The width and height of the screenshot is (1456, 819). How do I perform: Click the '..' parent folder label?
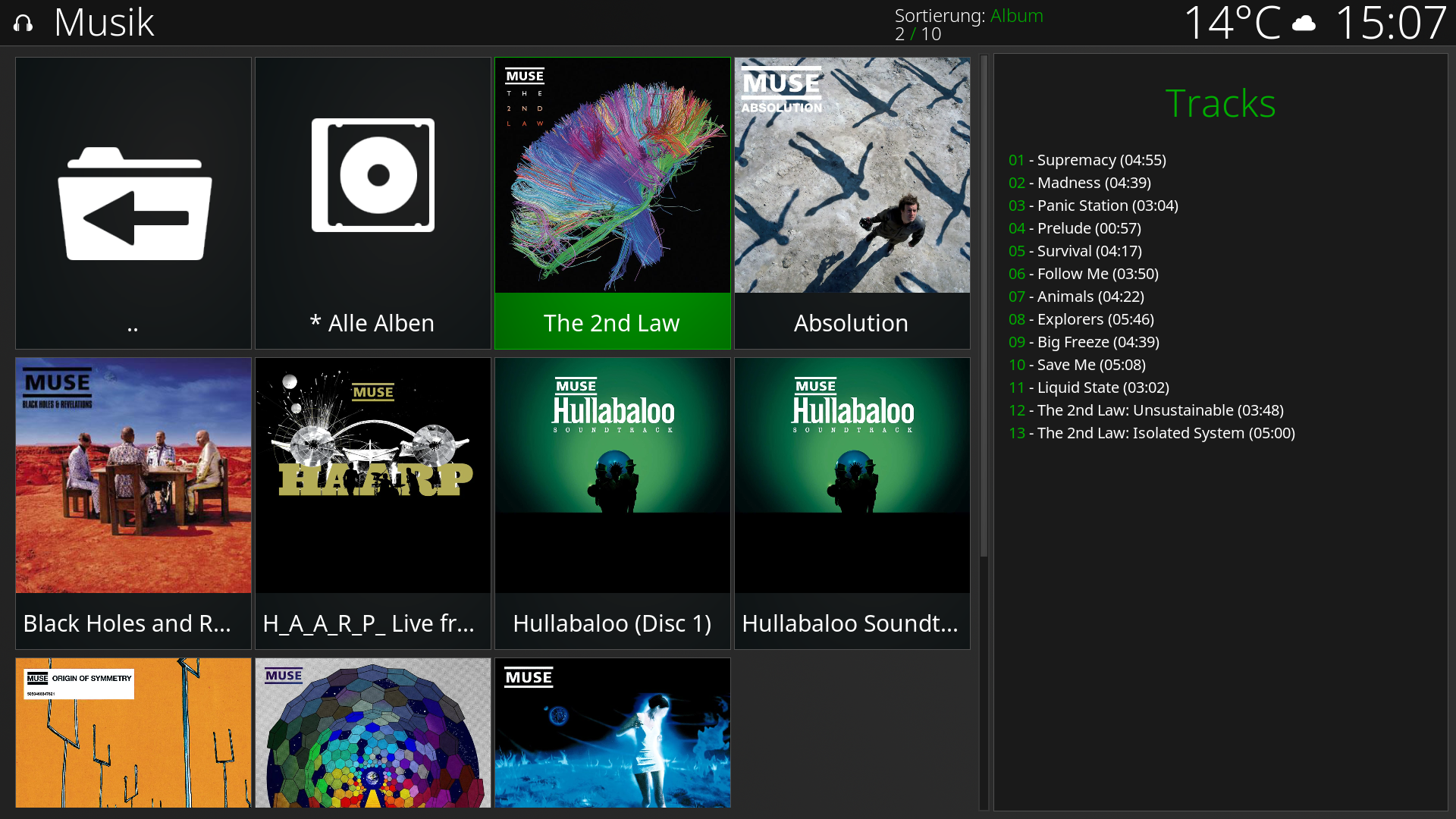coord(133,328)
